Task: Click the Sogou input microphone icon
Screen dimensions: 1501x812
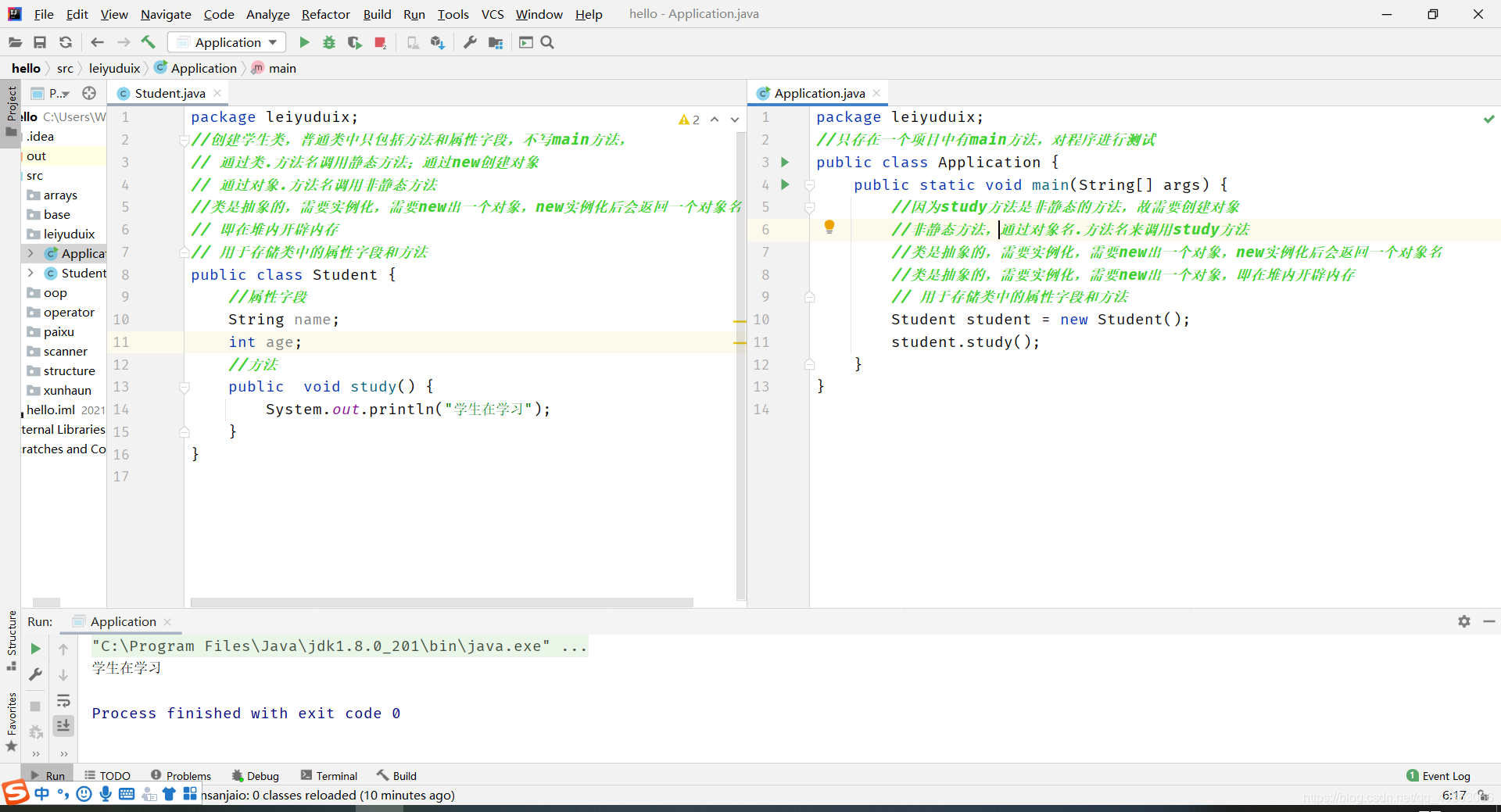Action: click(x=106, y=794)
